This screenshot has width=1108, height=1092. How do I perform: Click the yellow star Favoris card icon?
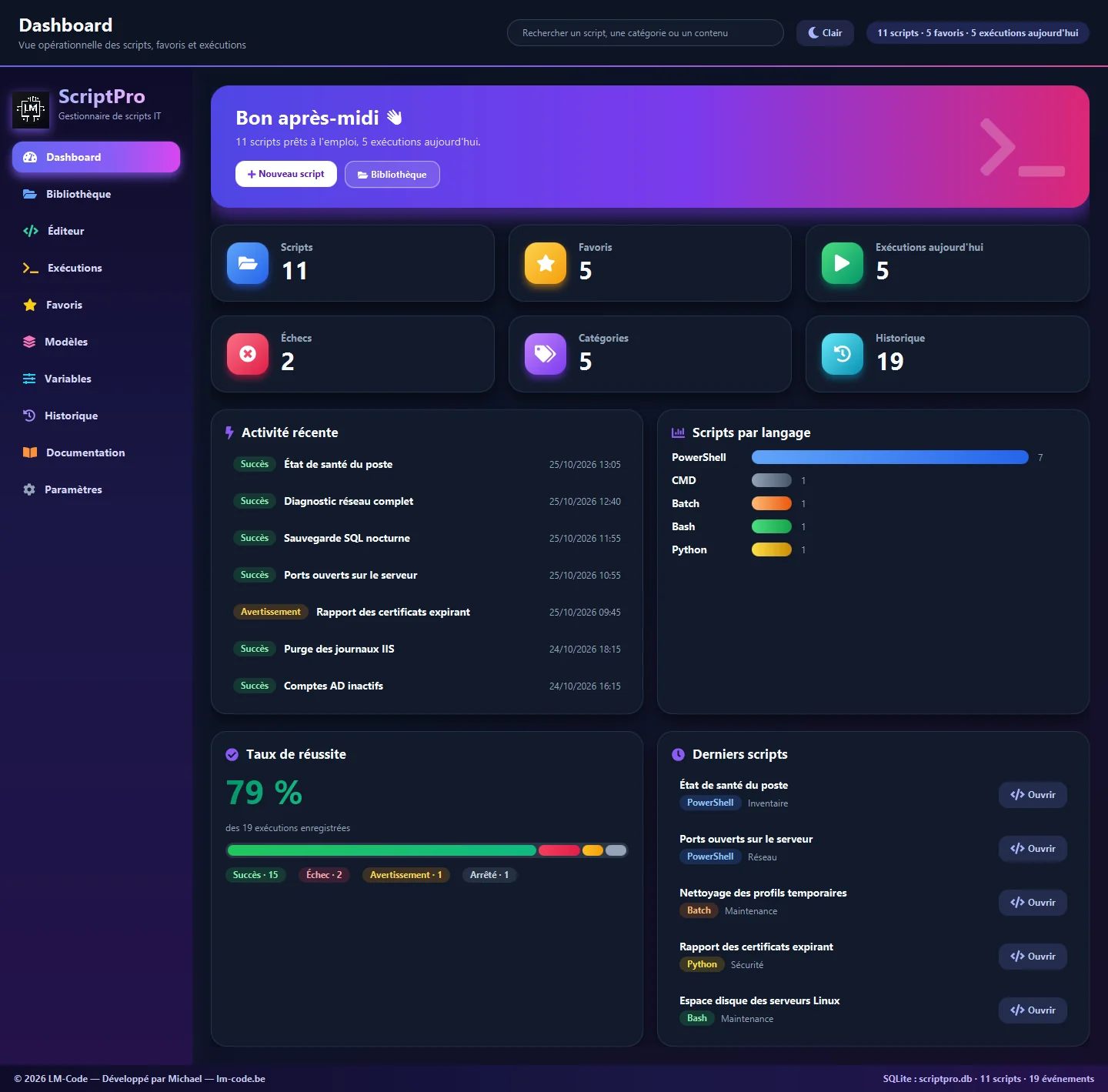(546, 263)
